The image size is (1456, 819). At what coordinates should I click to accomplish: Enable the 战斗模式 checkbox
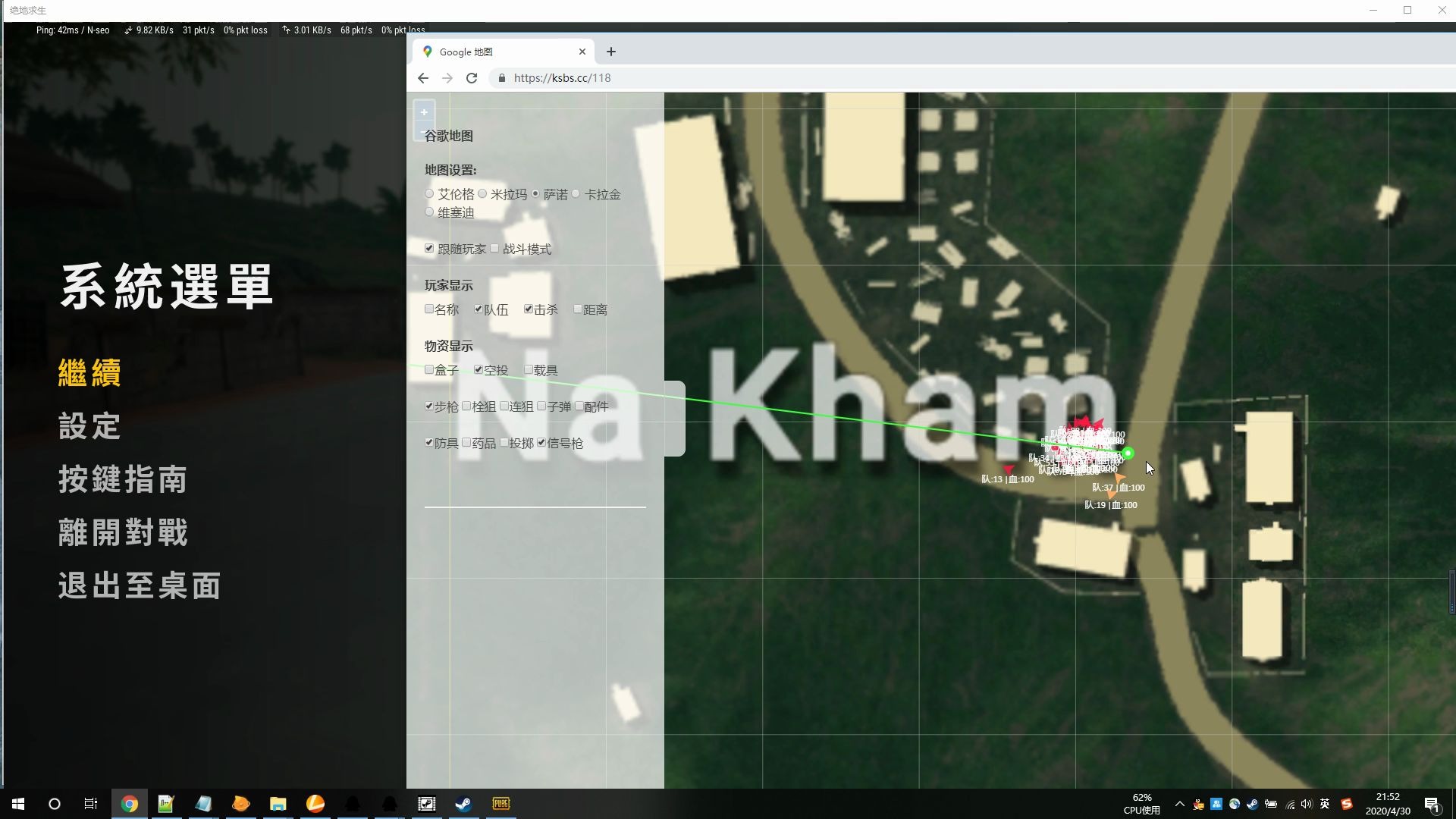tap(495, 249)
